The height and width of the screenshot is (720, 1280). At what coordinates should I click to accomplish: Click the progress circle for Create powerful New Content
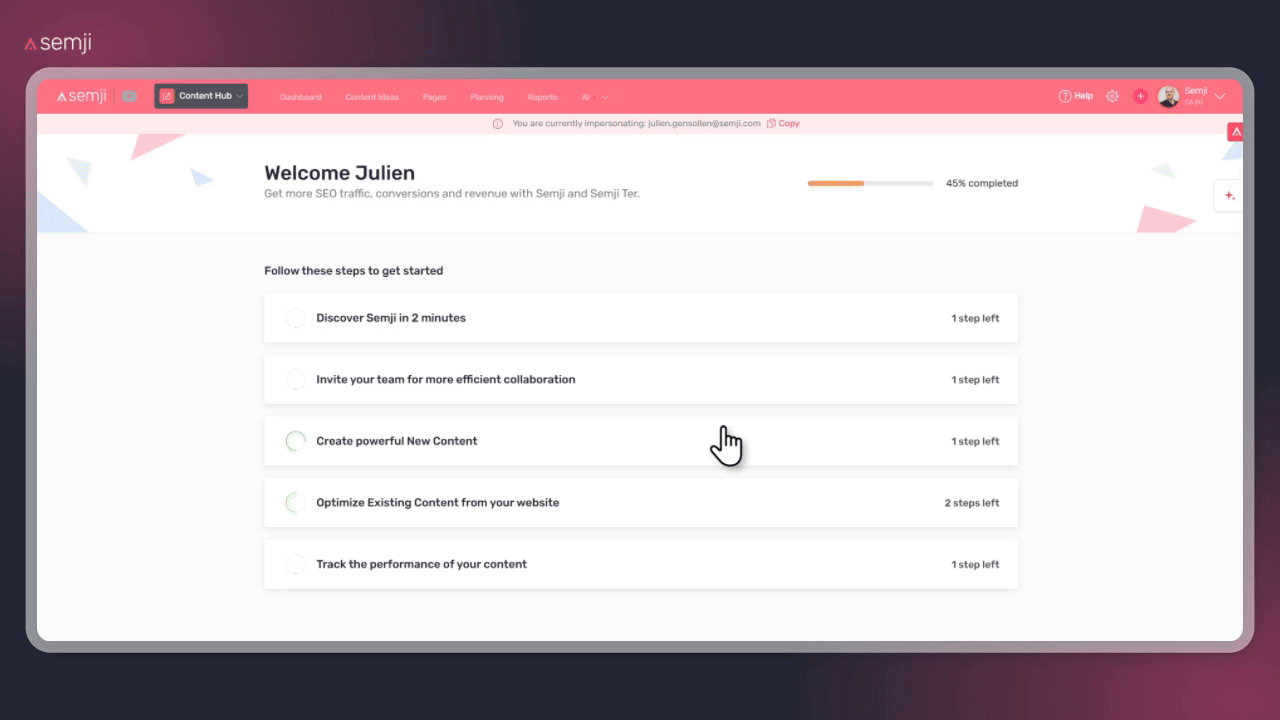[295, 441]
